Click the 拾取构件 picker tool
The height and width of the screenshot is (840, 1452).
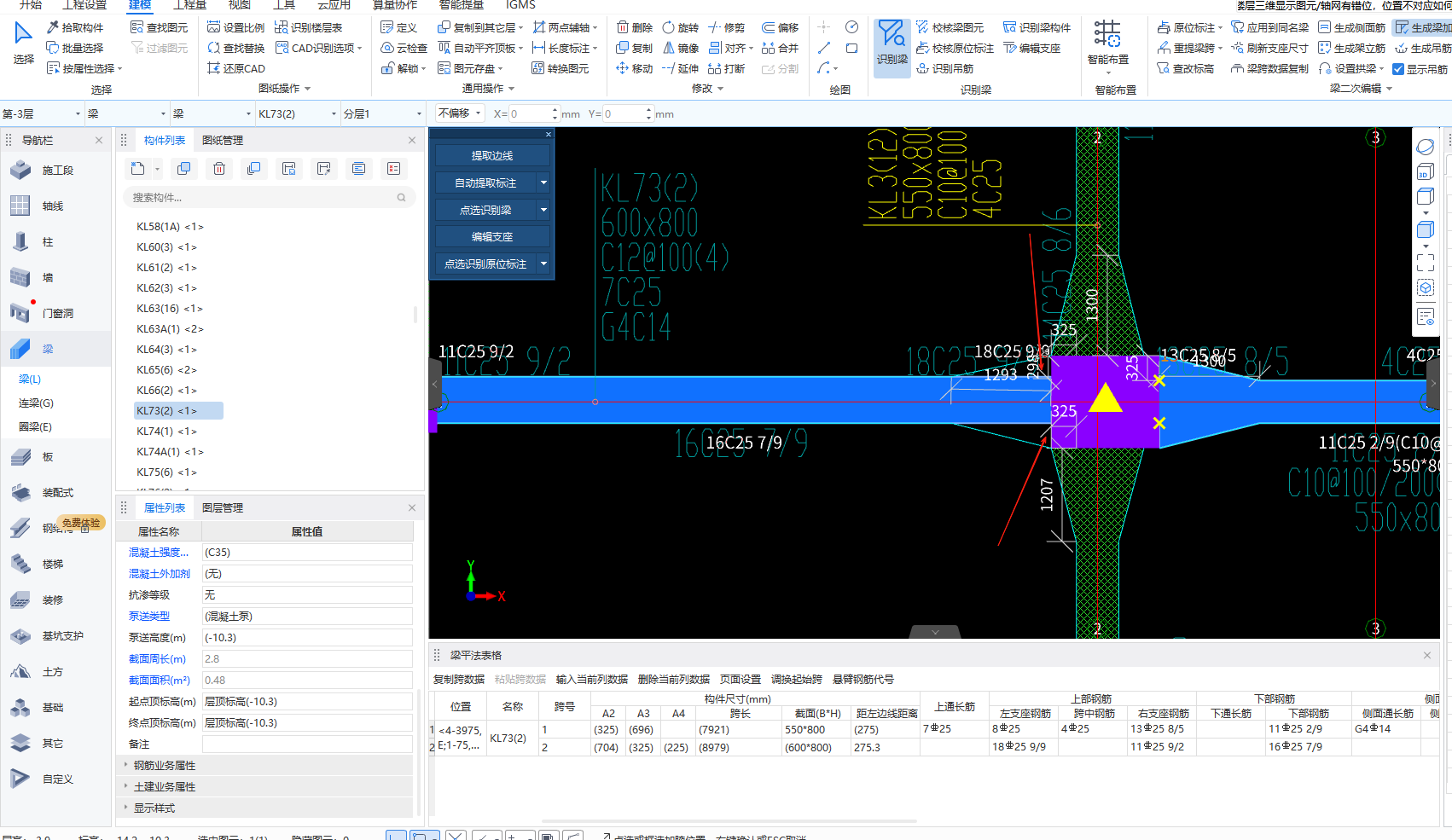click(75, 27)
